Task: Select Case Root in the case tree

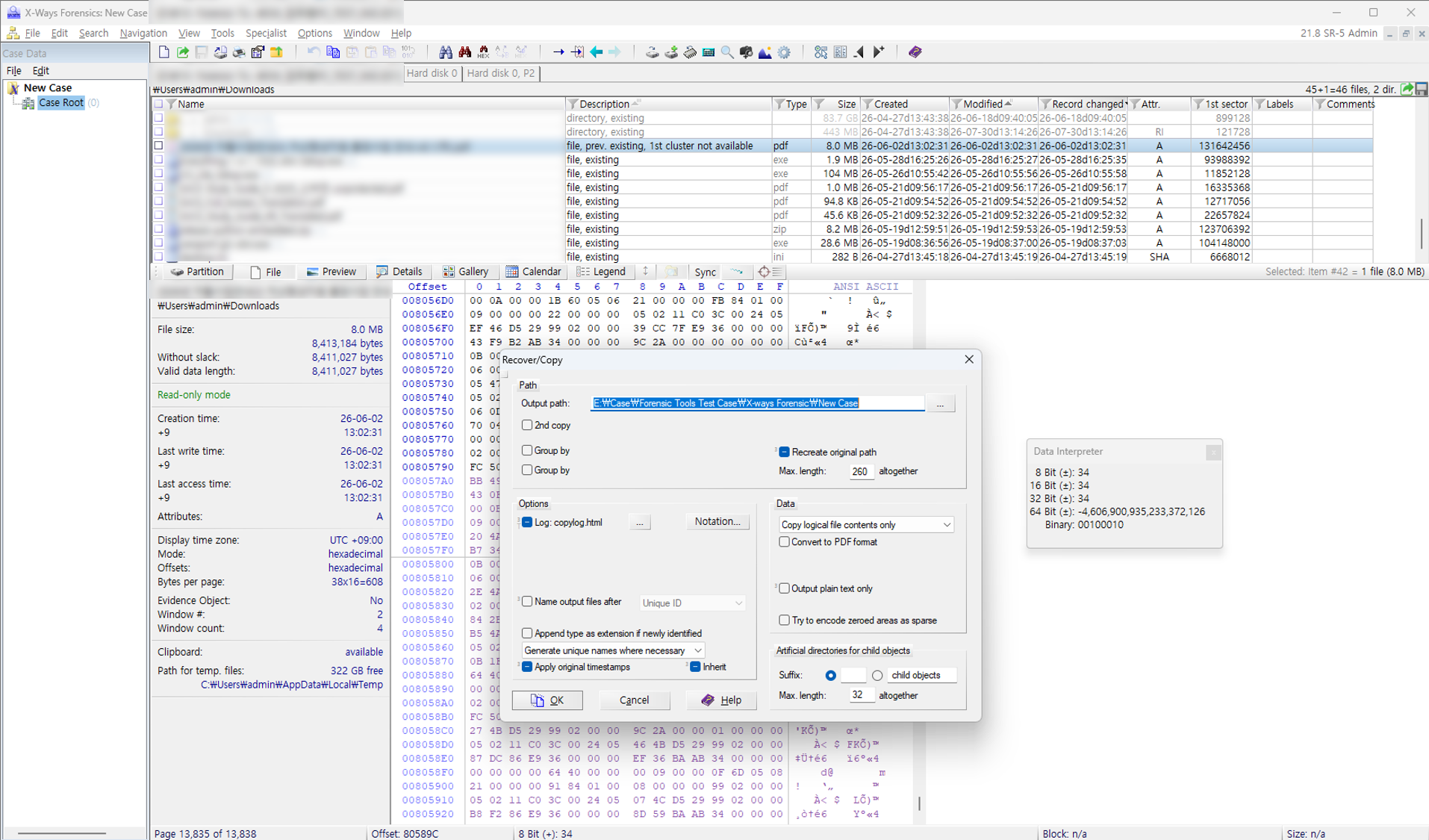Action: (61, 103)
